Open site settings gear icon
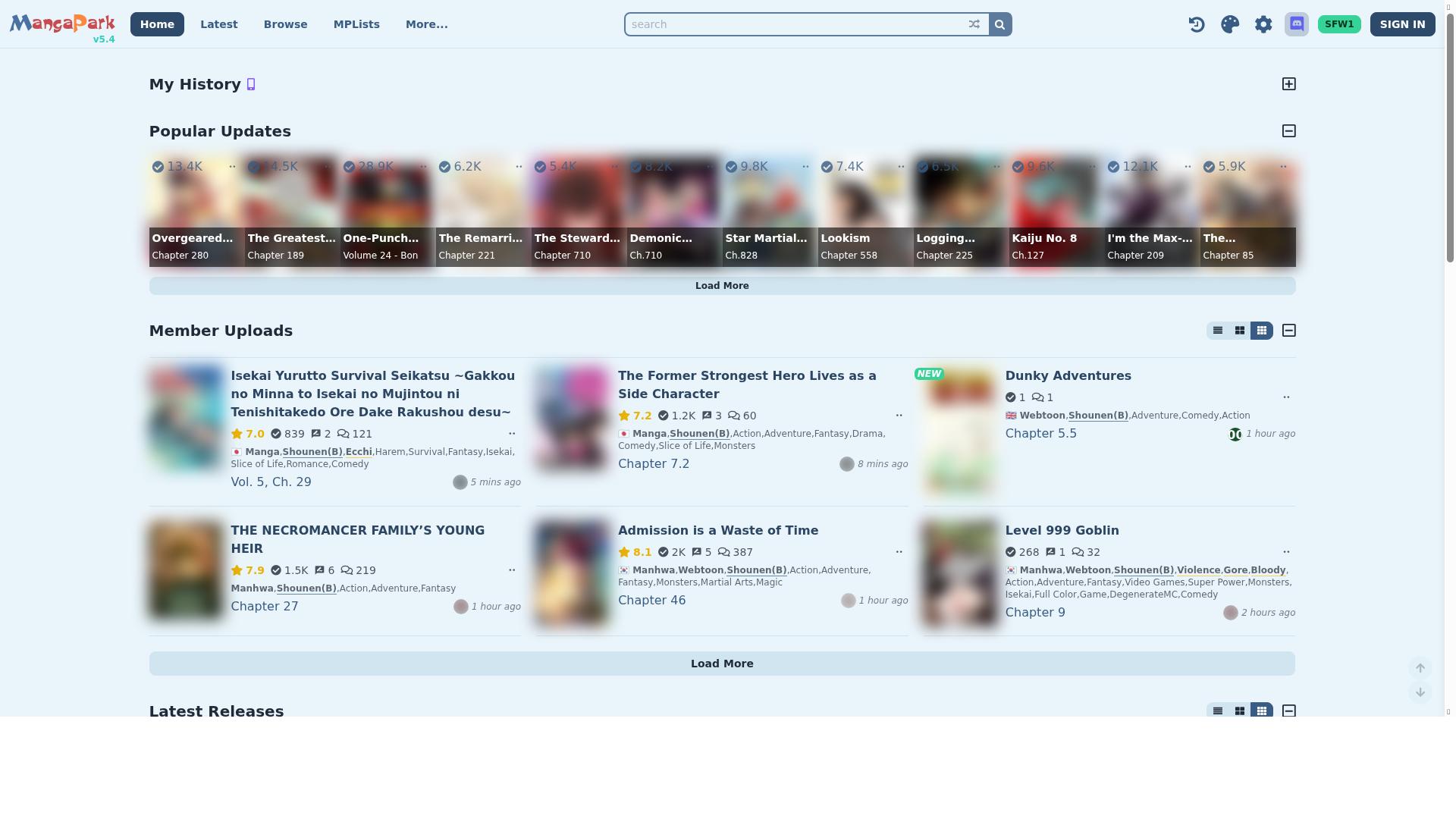Image resolution: width=1456 pixels, height=819 pixels. tap(1263, 24)
